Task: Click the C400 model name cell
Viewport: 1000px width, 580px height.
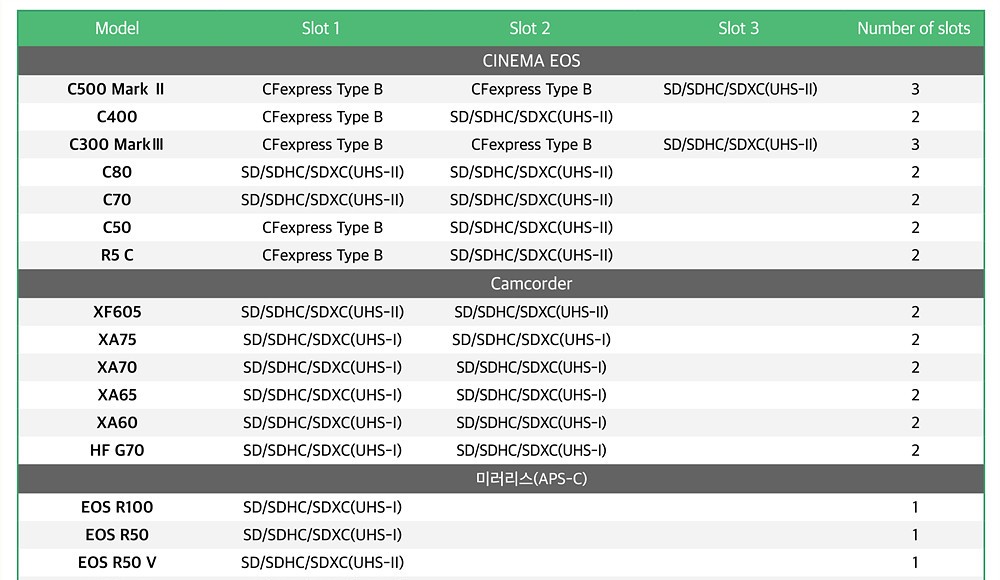Action: pyautogui.click(x=117, y=117)
